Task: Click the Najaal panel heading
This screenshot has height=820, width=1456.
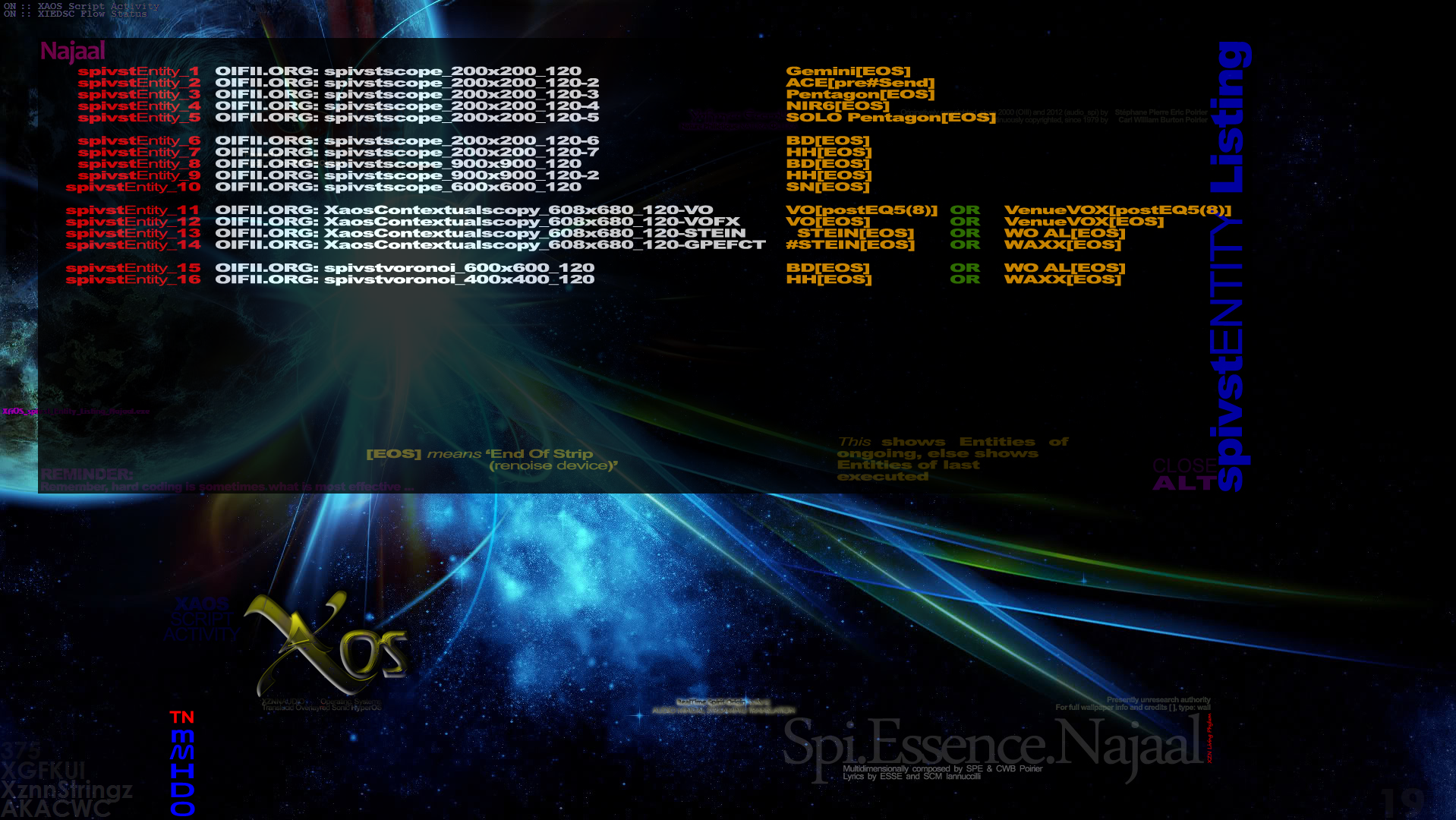Action: coord(73,52)
